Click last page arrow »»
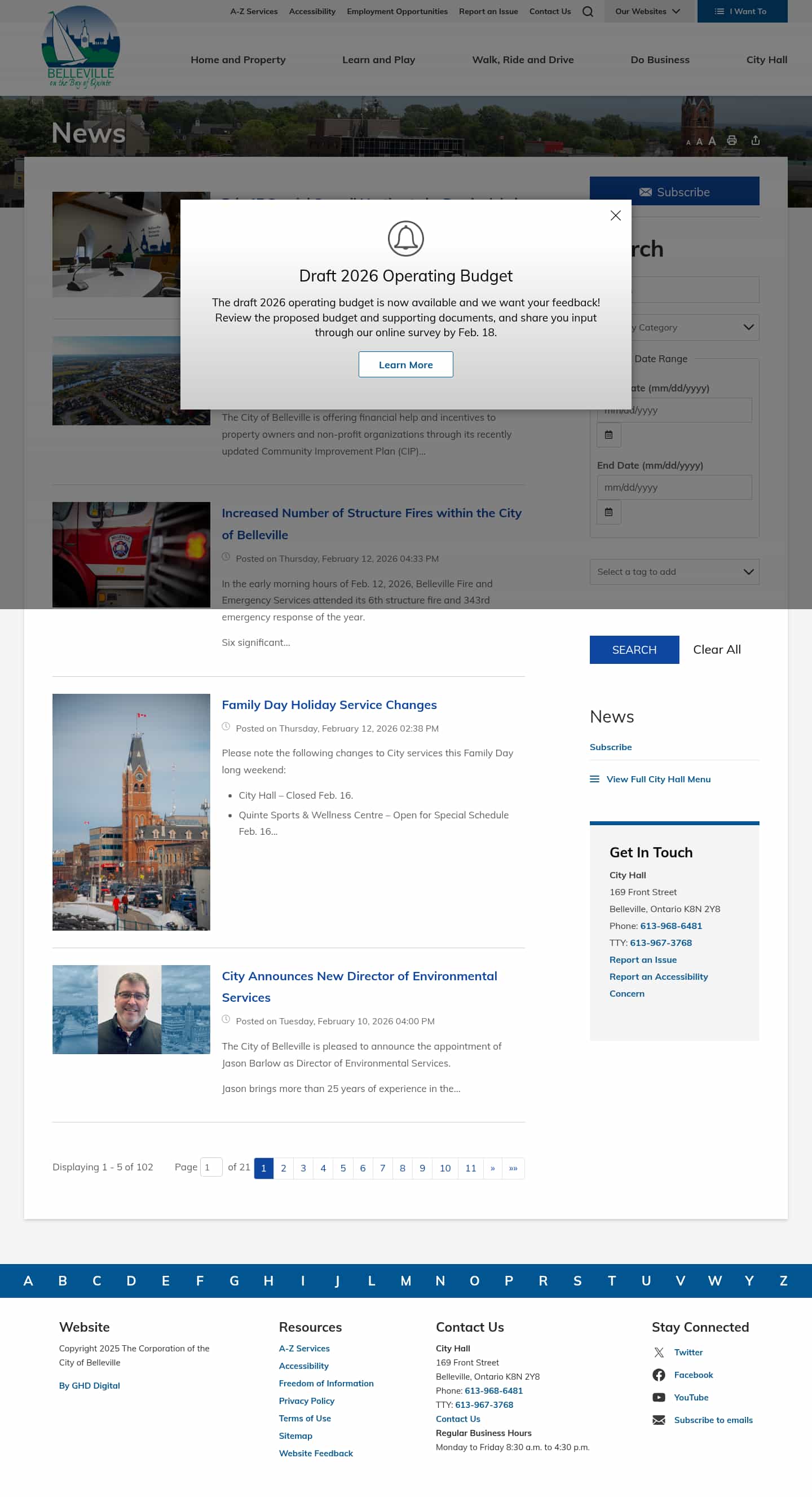The width and height of the screenshot is (812, 1497). [513, 1168]
